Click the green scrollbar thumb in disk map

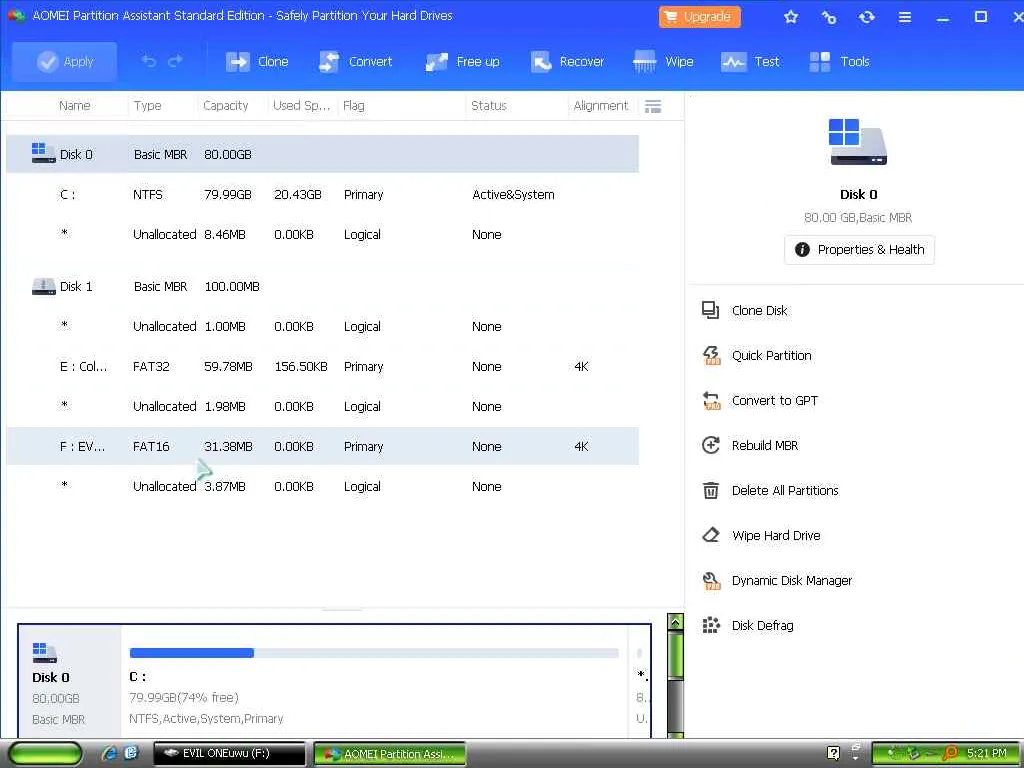tap(675, 656)
